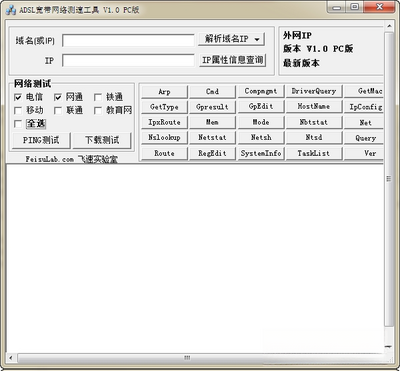This screenshot has width=400, height=371.
Task: Click the Net button
Action: point(363,122)
